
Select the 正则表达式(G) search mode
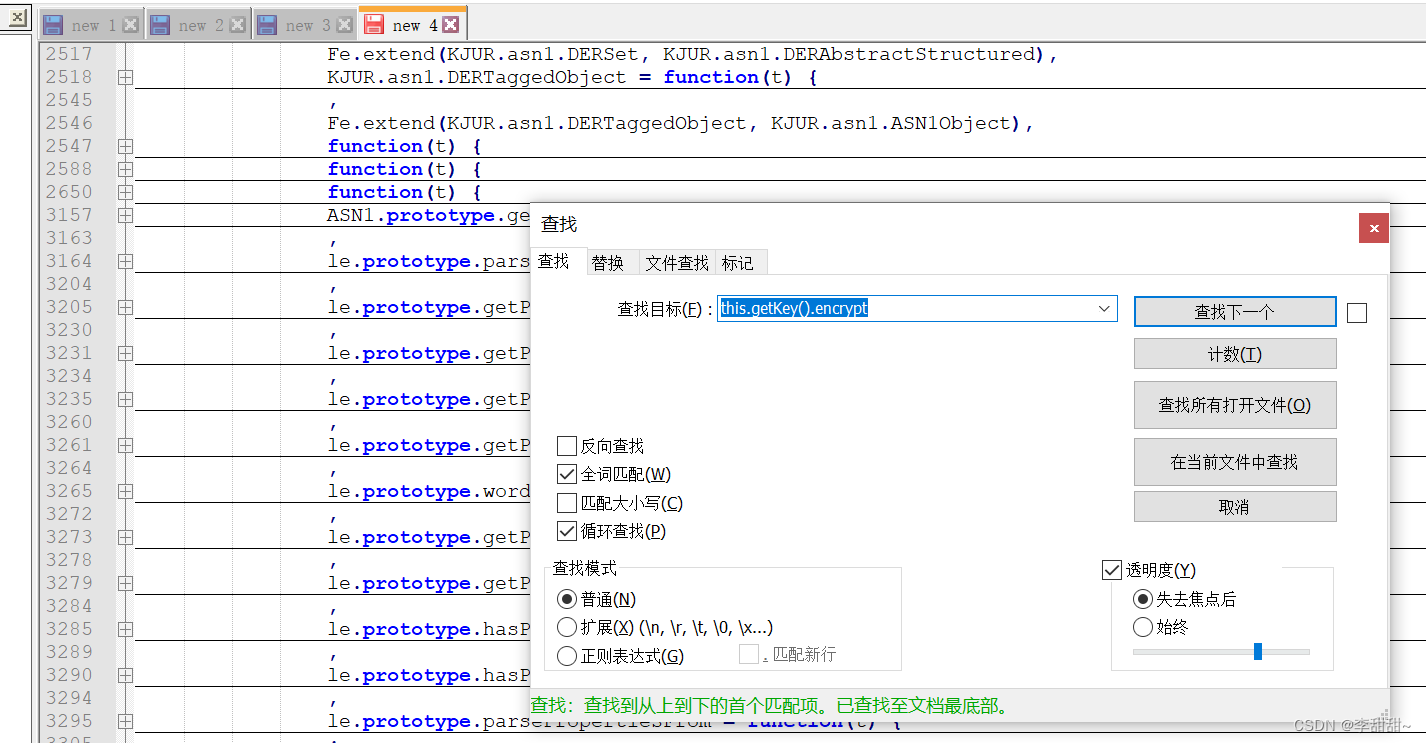567,656
